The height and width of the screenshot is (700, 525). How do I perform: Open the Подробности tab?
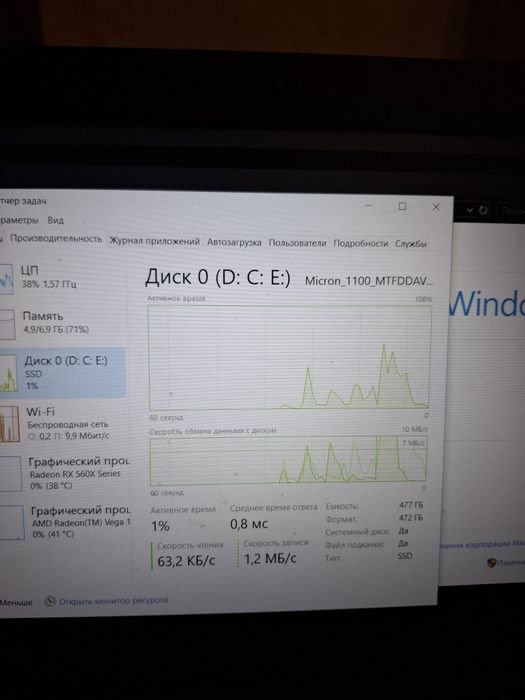[361, 244]
